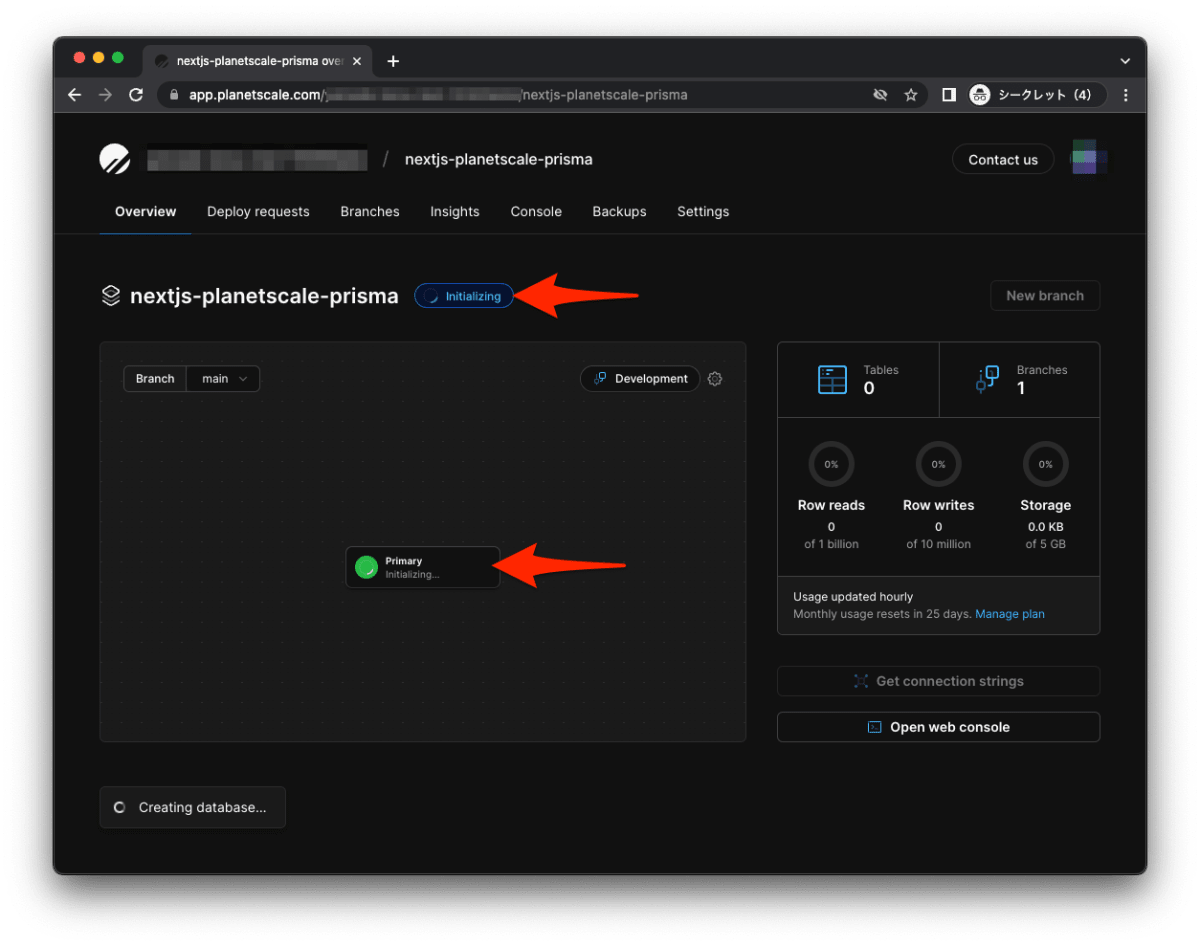The image size is (1200, 946).
Task: Click the Tables count card
Action: click(858, 379)
